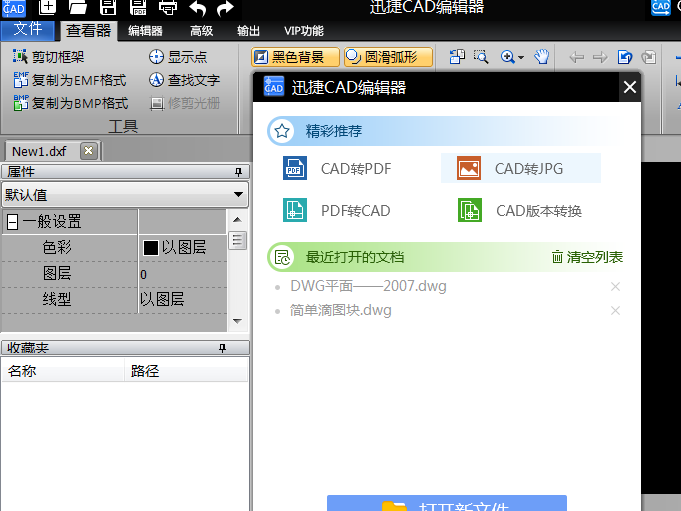Click the blue rotate view icon

click(625, 57)
